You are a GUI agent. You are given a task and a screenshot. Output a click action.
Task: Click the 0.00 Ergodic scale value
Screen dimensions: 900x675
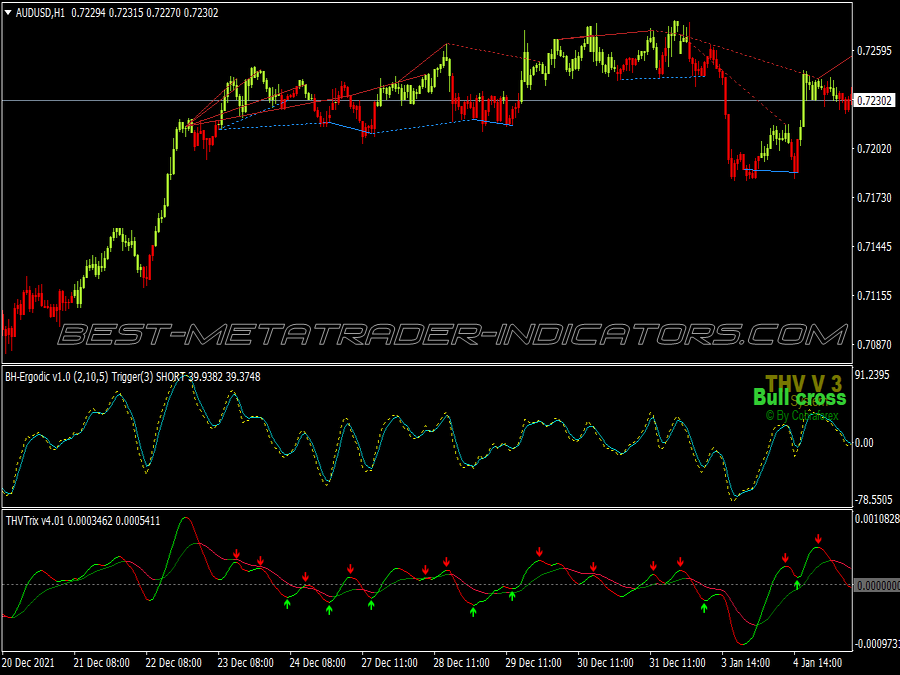pyautogui.click(x=864, y=443)
